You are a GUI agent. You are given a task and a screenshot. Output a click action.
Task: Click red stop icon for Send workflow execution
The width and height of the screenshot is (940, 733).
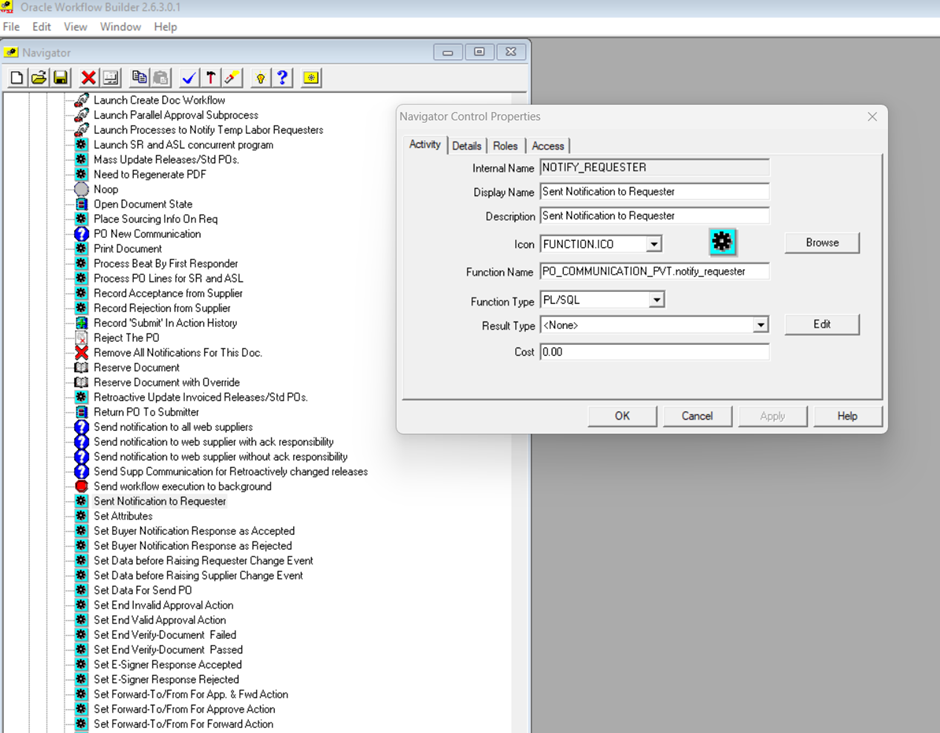(x=81, y=487)
